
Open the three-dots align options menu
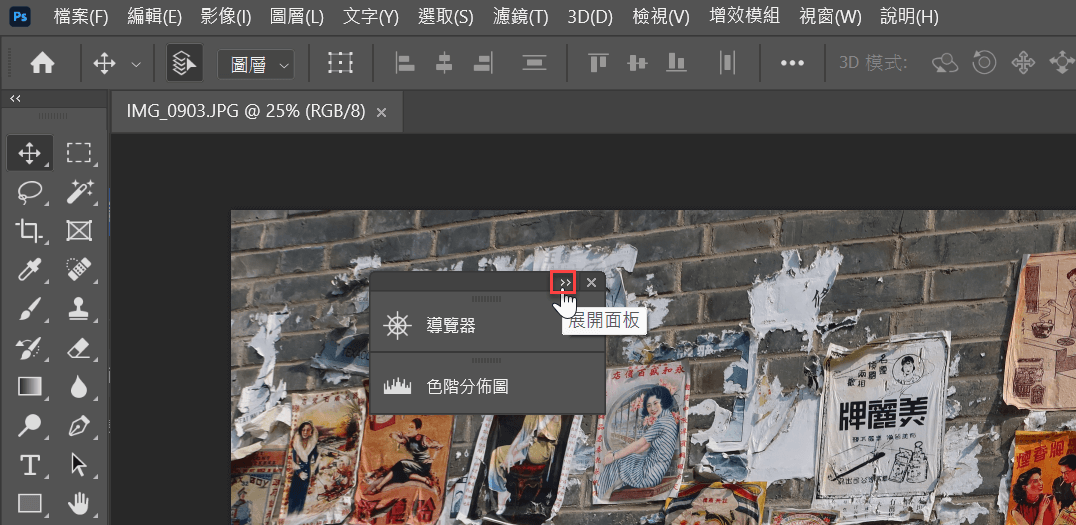tap(792, 63)
